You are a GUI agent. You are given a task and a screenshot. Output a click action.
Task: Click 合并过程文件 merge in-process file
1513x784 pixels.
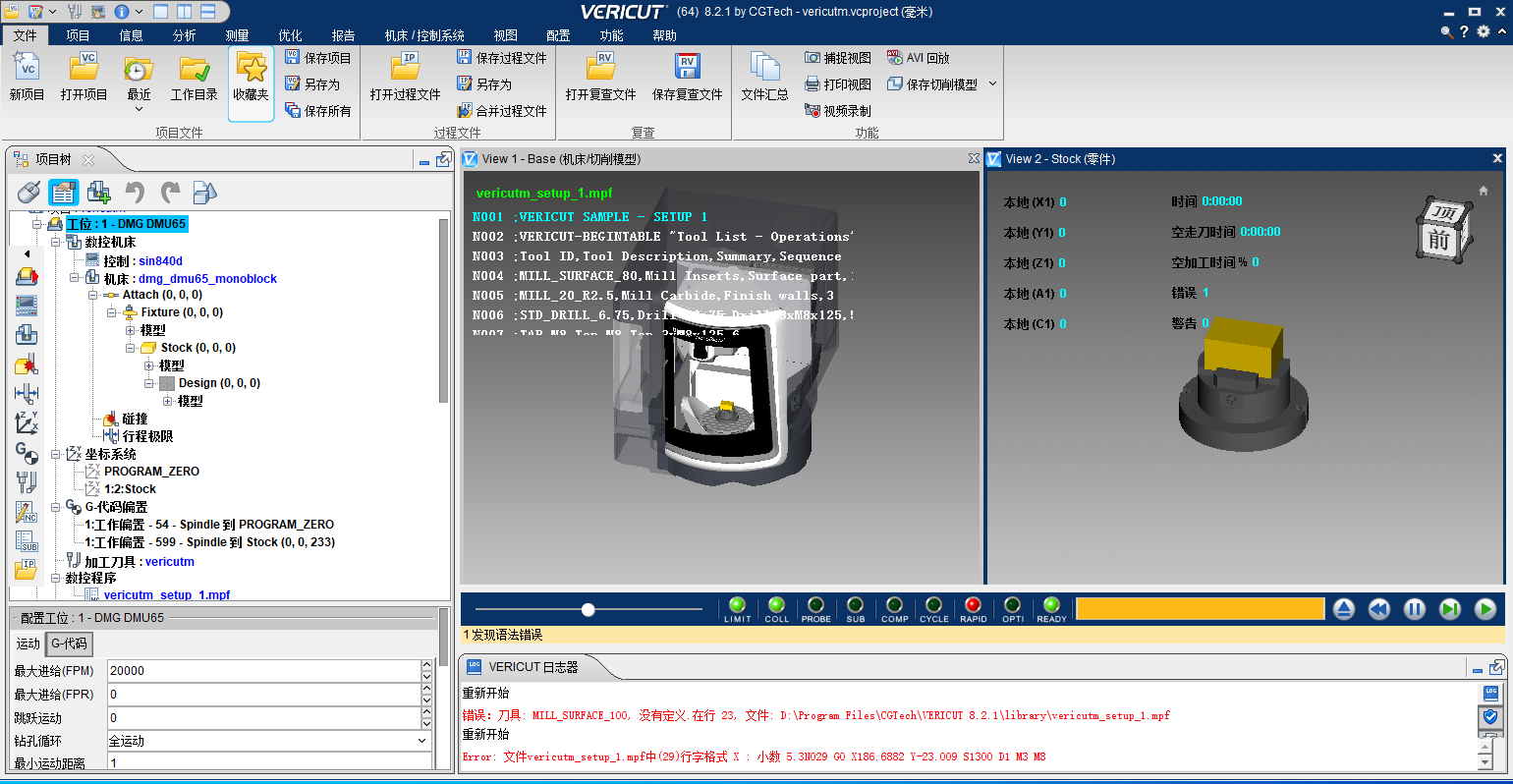[x=501, y=111]
